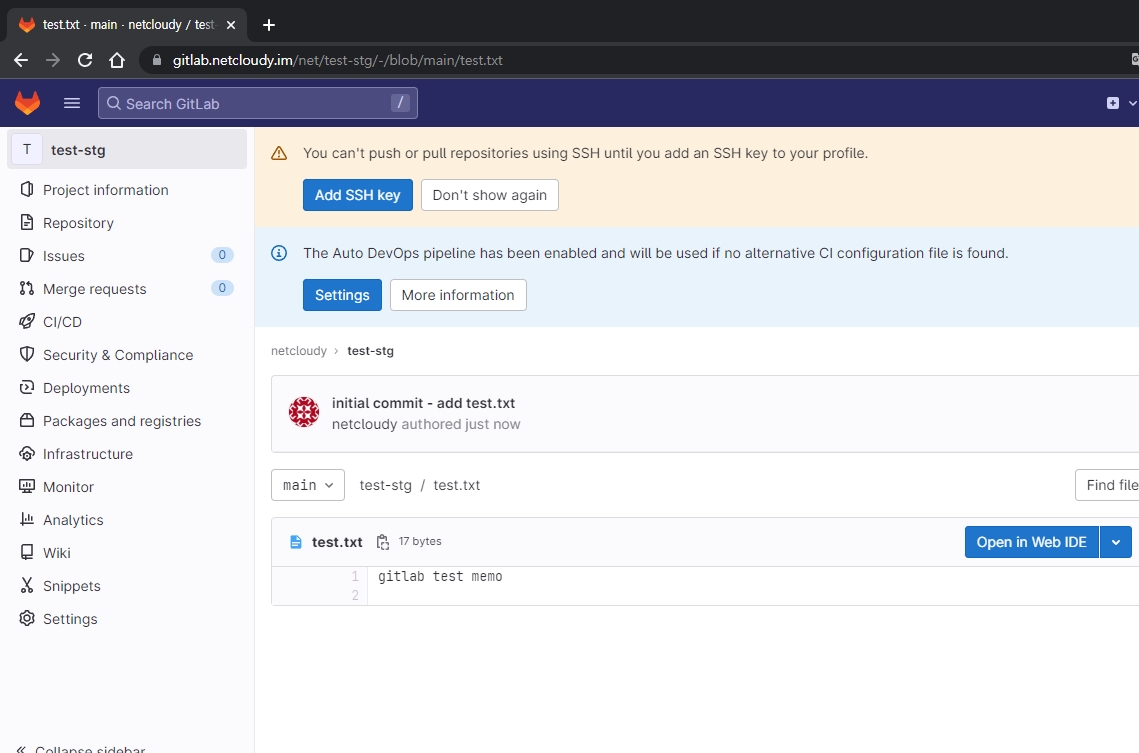1139x753 pixels.
Task: Click the browser back arrow
Action: pos(21,60)
